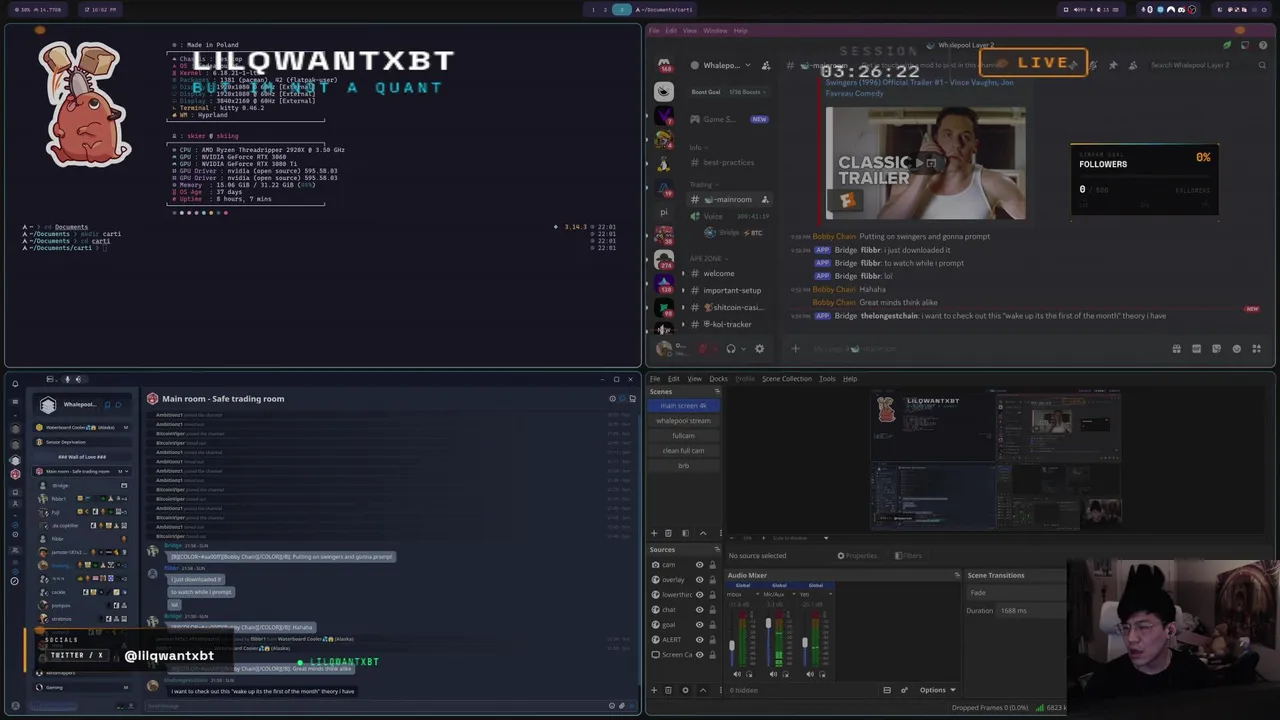
Task: Open the Swingers Official Trailer link
Action: [920, 88]
